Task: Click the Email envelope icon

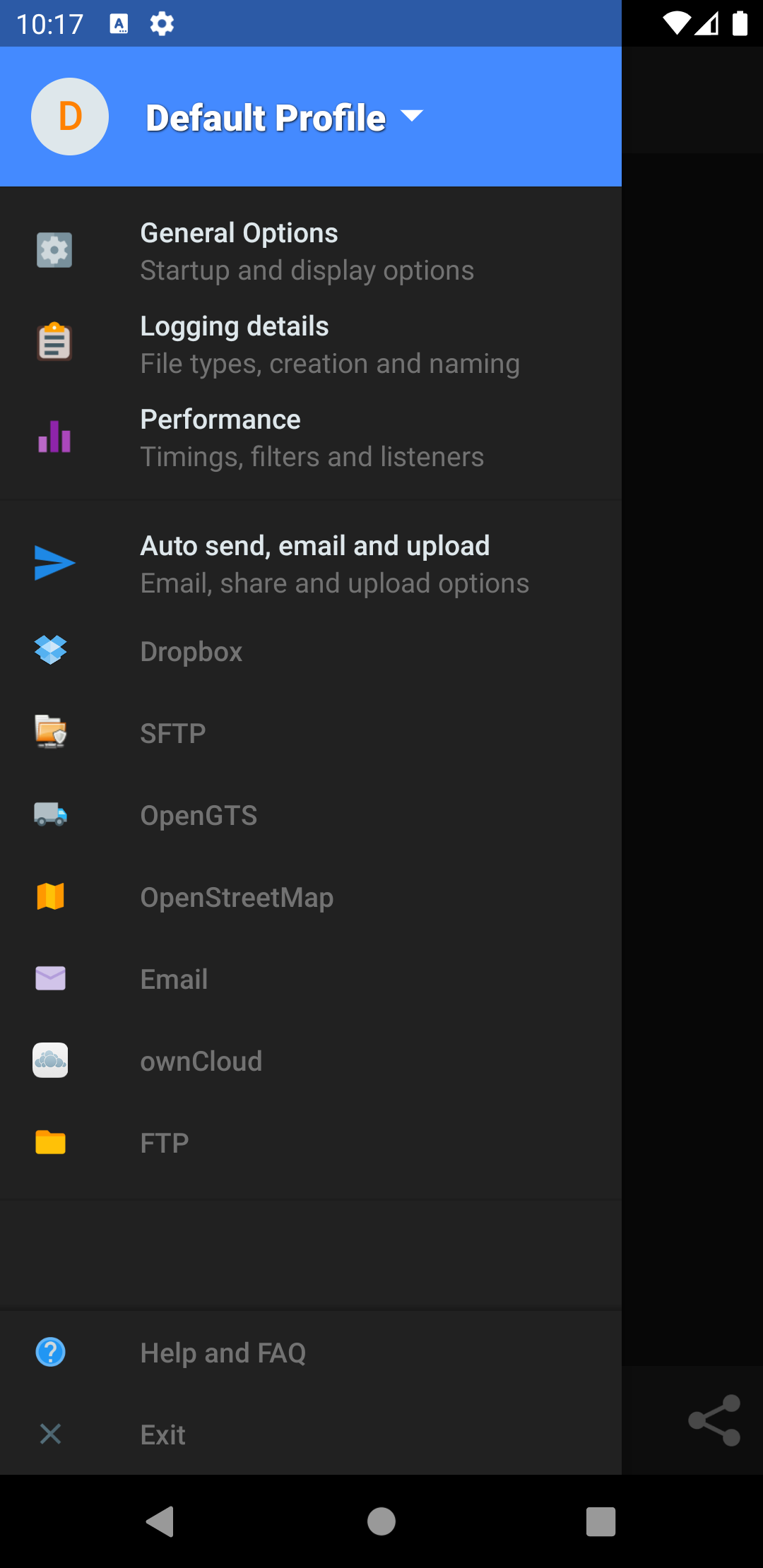Action: click(51, 978)
